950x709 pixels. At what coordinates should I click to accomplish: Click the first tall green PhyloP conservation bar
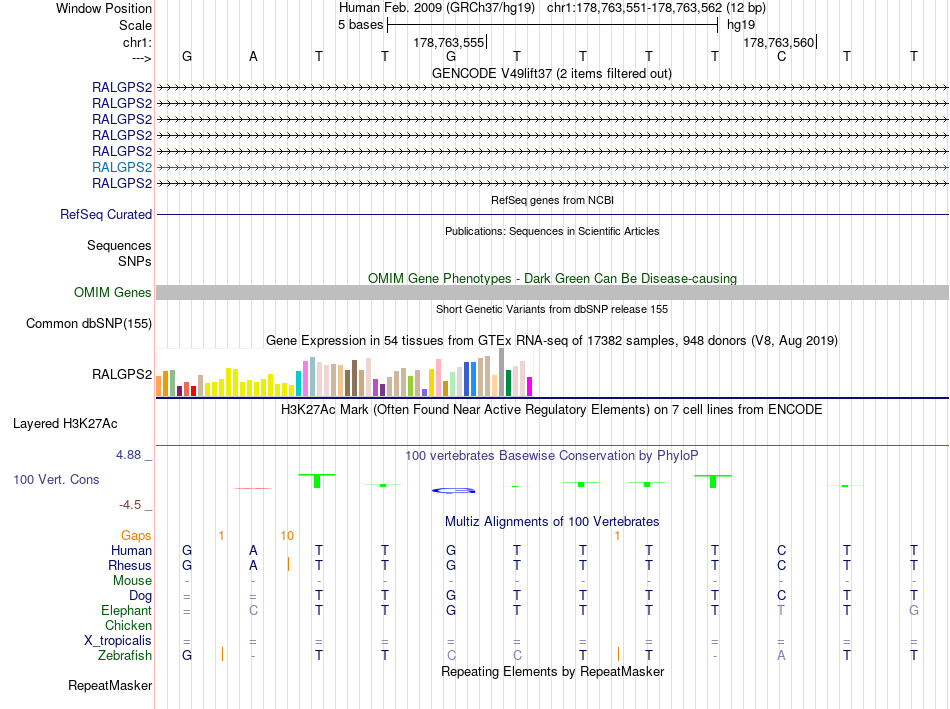coord(317,481)
